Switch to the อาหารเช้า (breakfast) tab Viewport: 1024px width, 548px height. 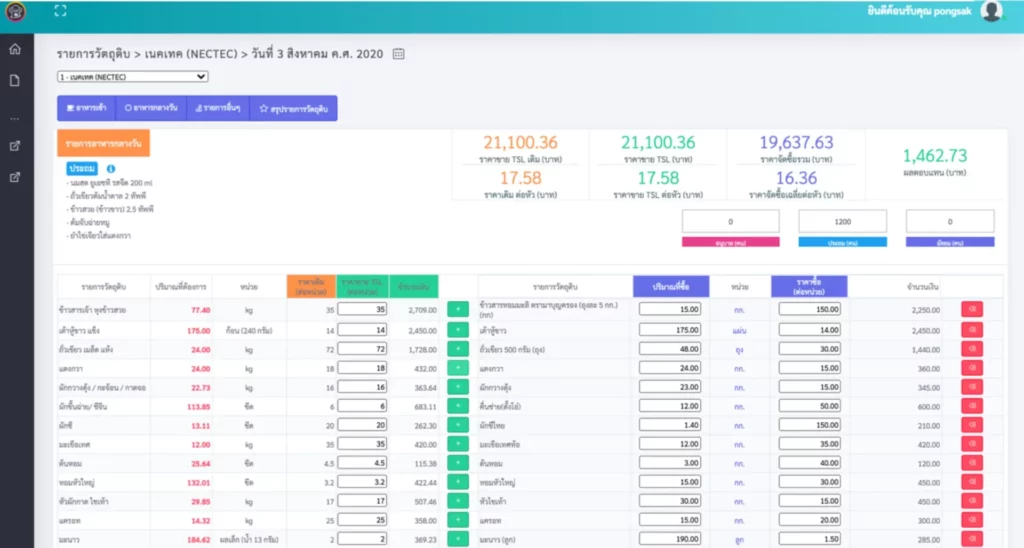pyautogui.click(x=87, y=108)
